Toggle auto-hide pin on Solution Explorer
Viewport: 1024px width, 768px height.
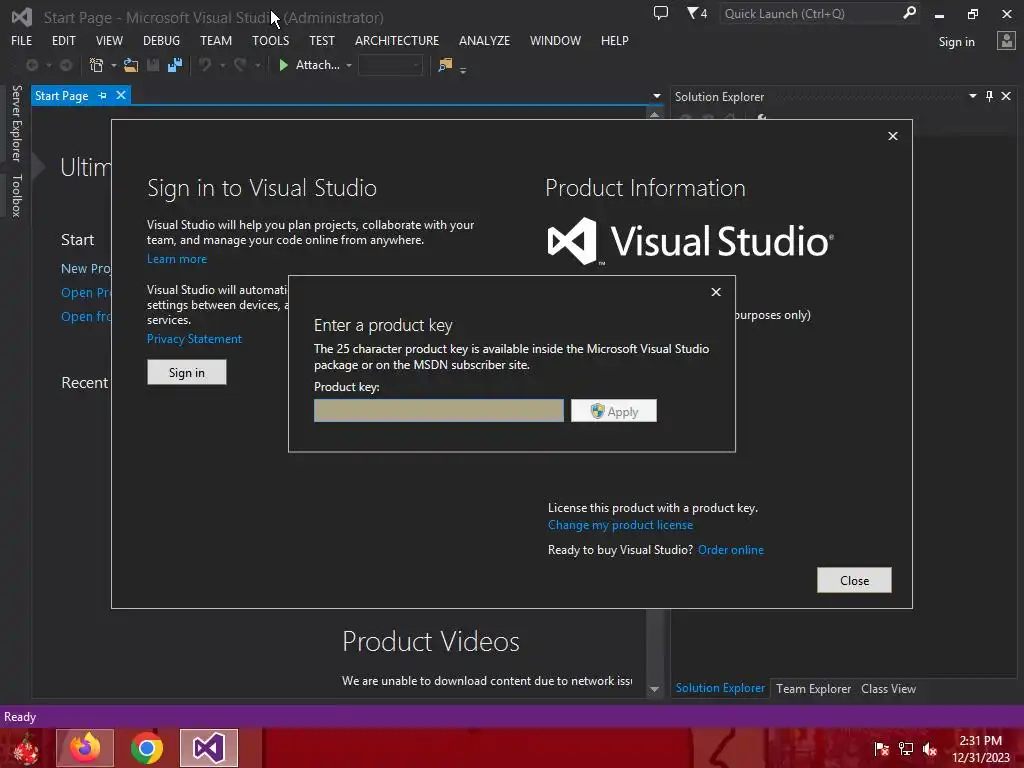pos(989,96)
